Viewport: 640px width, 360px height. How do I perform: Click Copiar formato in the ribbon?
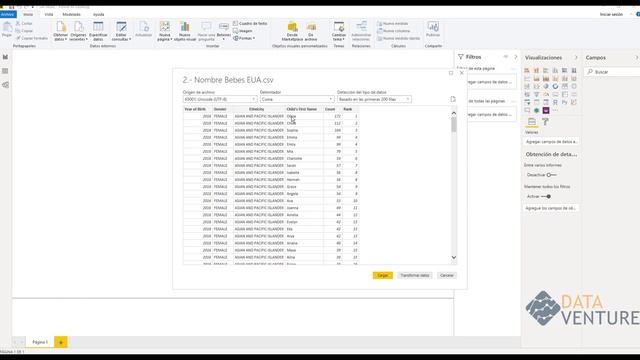32,38
